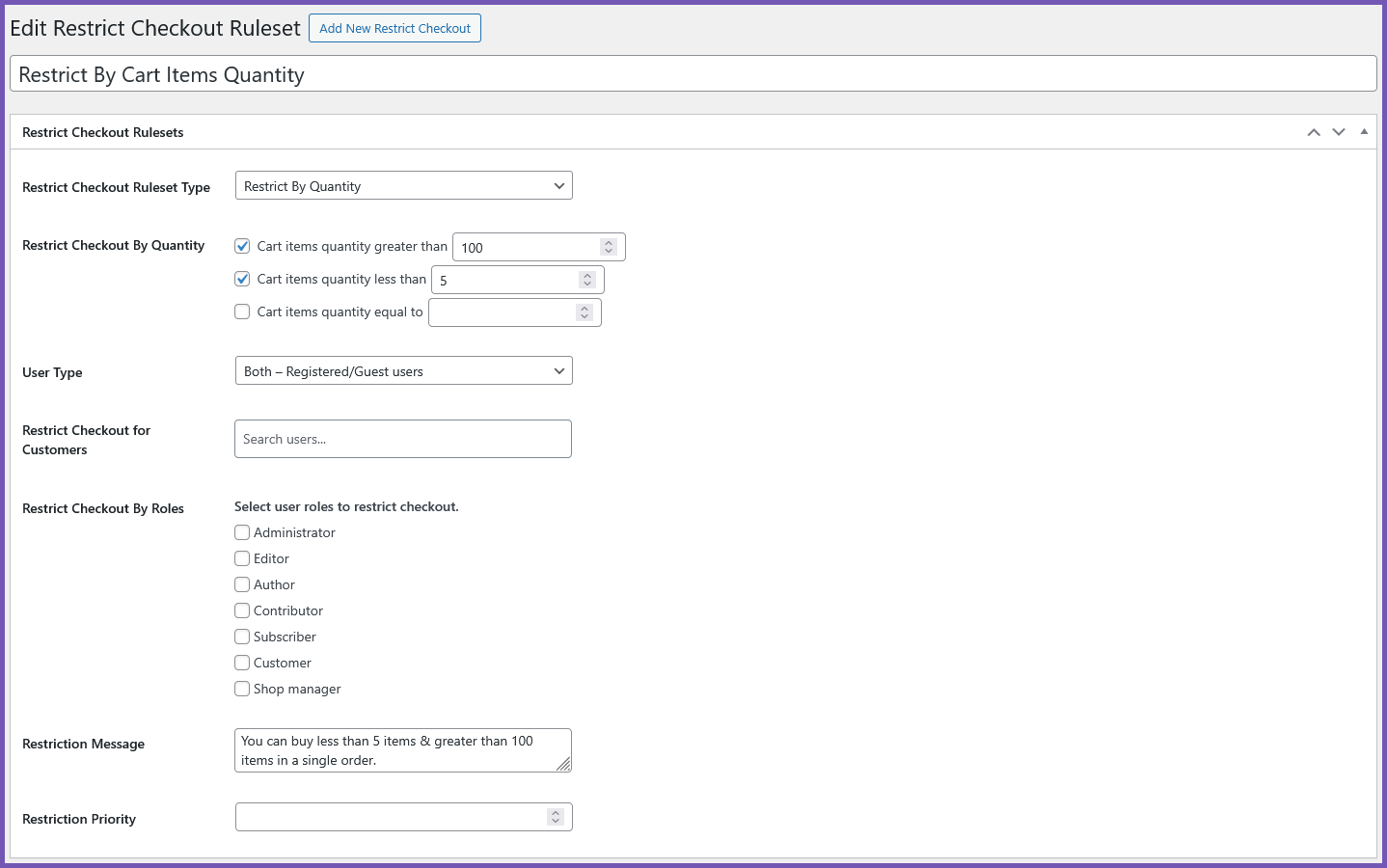Click the Search users field
This screenshot has height=868, width=1387.
[x=403, y=439]
